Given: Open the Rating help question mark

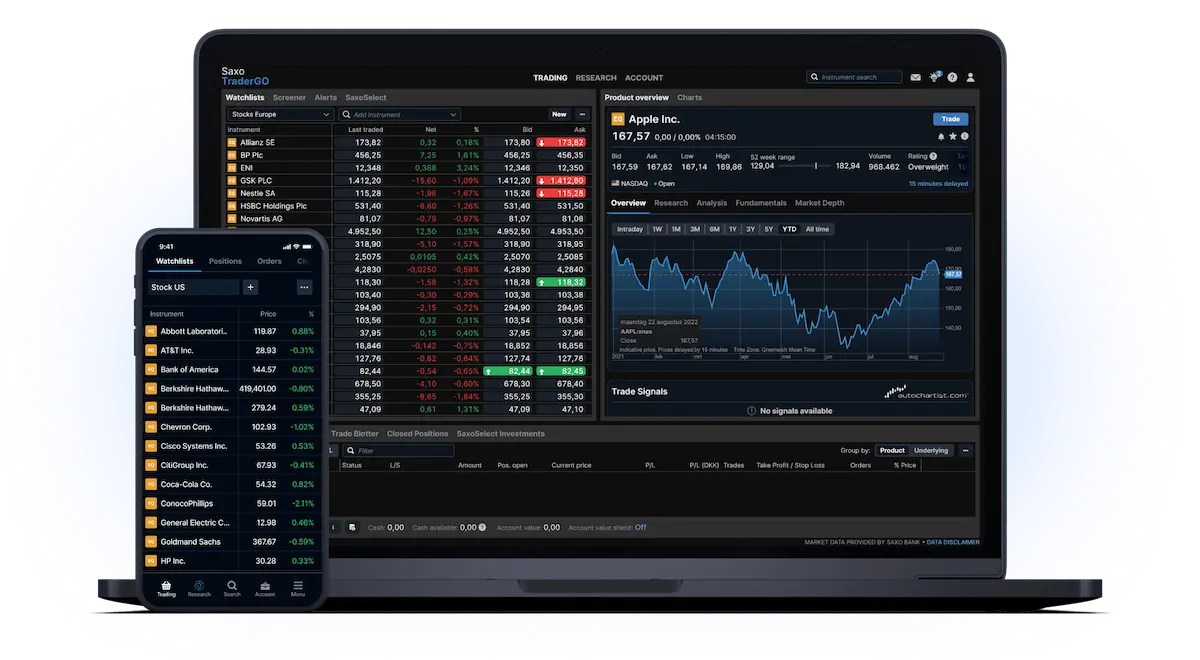Looking at the screenshot, I should [x=933, y=156].
